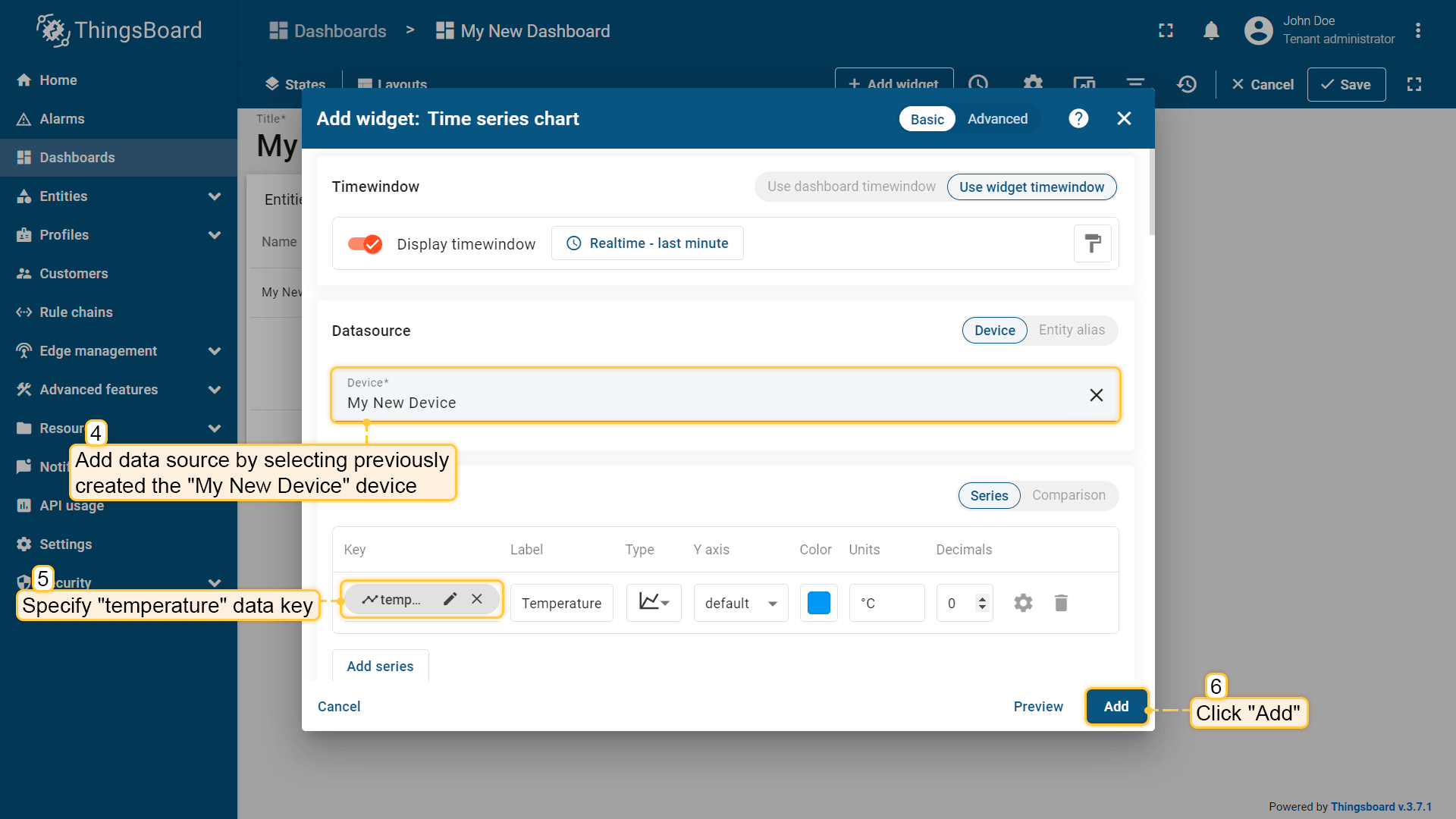Switch to the Advanced widget tab
Screen dimensions: 1456x819
point(996,118)
